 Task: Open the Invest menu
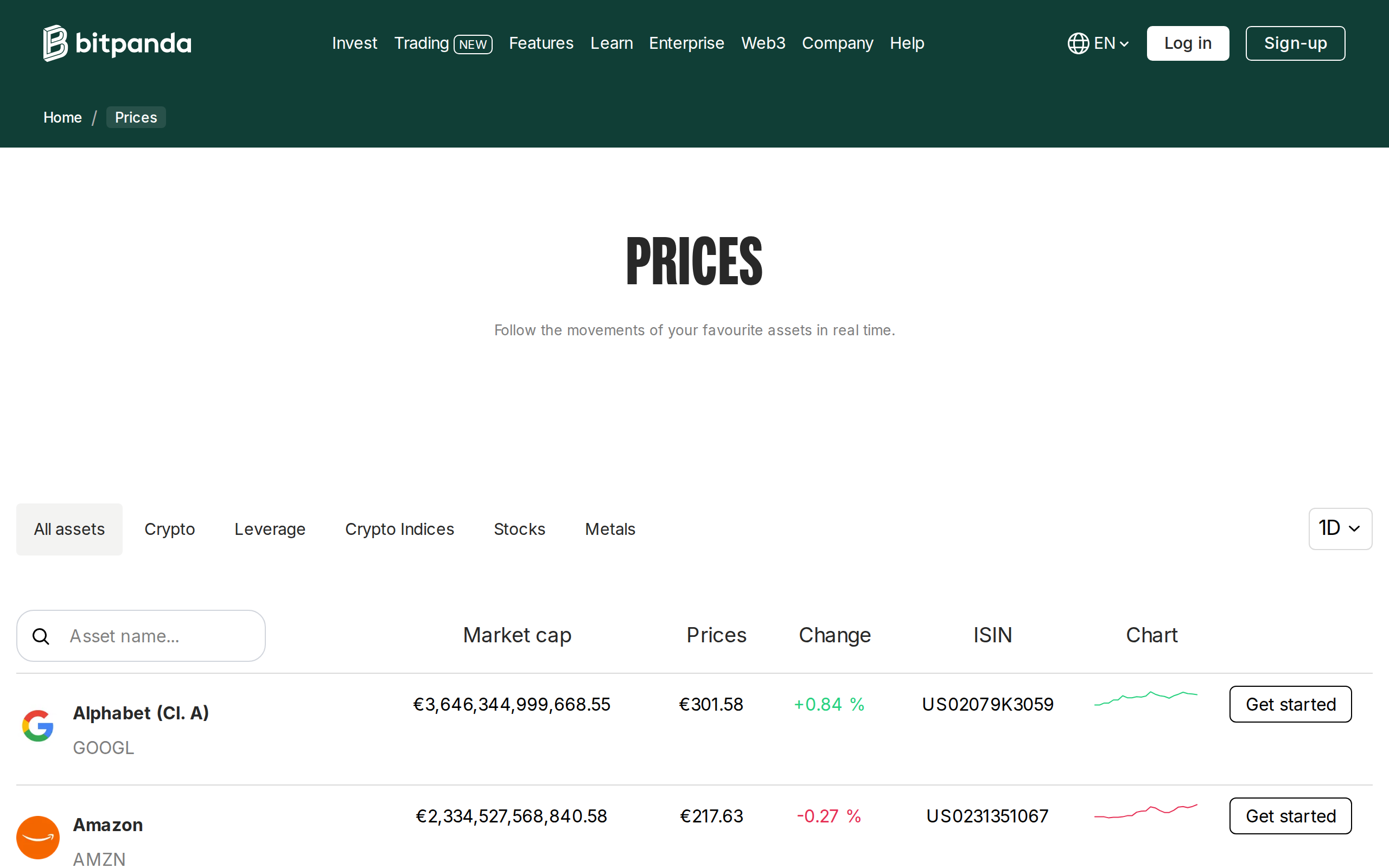pos(354,43)
